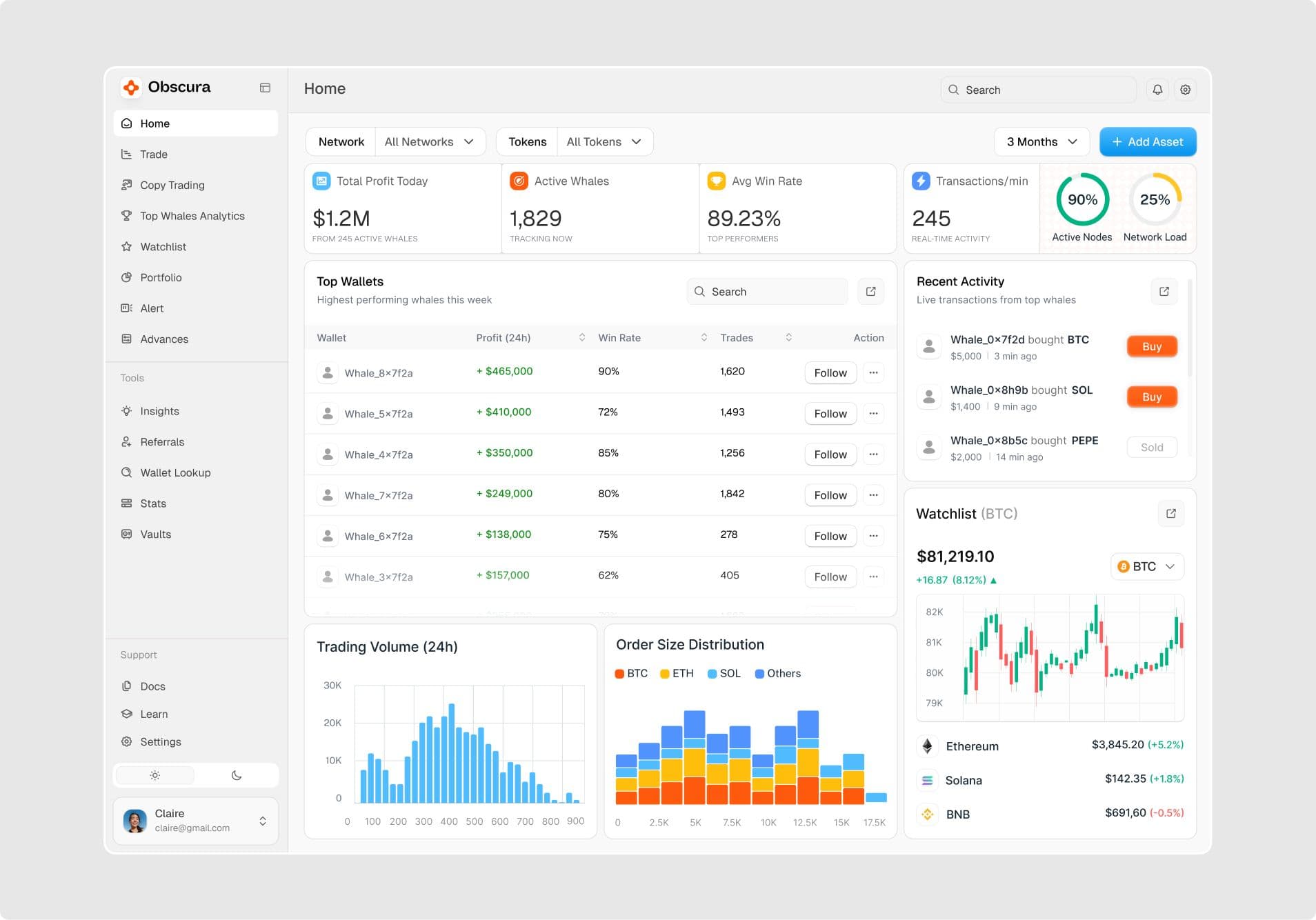The width and height of the screenshot is (1316, 920).
Task: Open Copy Trading sidebar item
Action: 196,186
